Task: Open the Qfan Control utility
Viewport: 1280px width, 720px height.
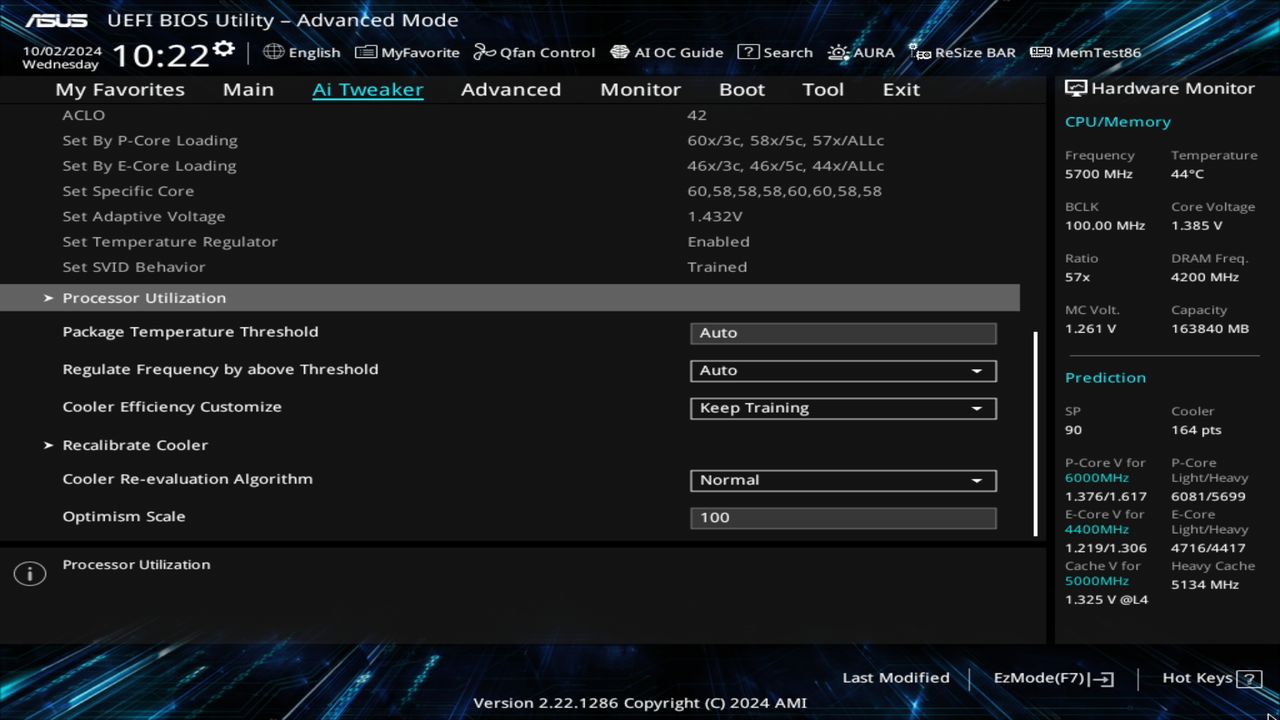Action: pyautogui.click(x=534, y=52)
